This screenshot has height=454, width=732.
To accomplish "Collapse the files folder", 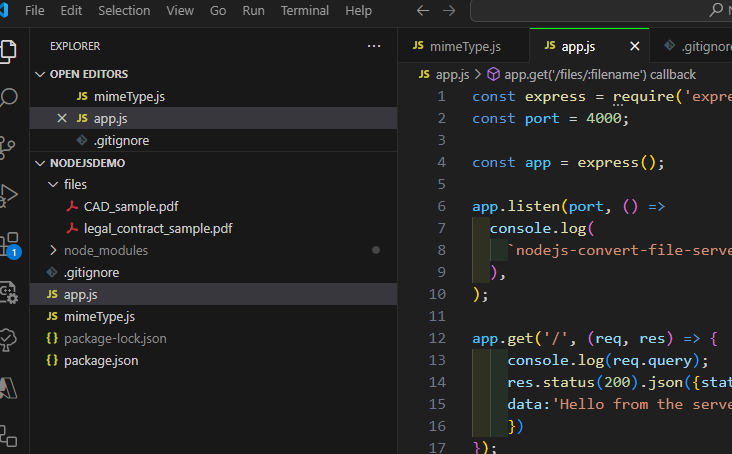I will [x=54, y=184].
